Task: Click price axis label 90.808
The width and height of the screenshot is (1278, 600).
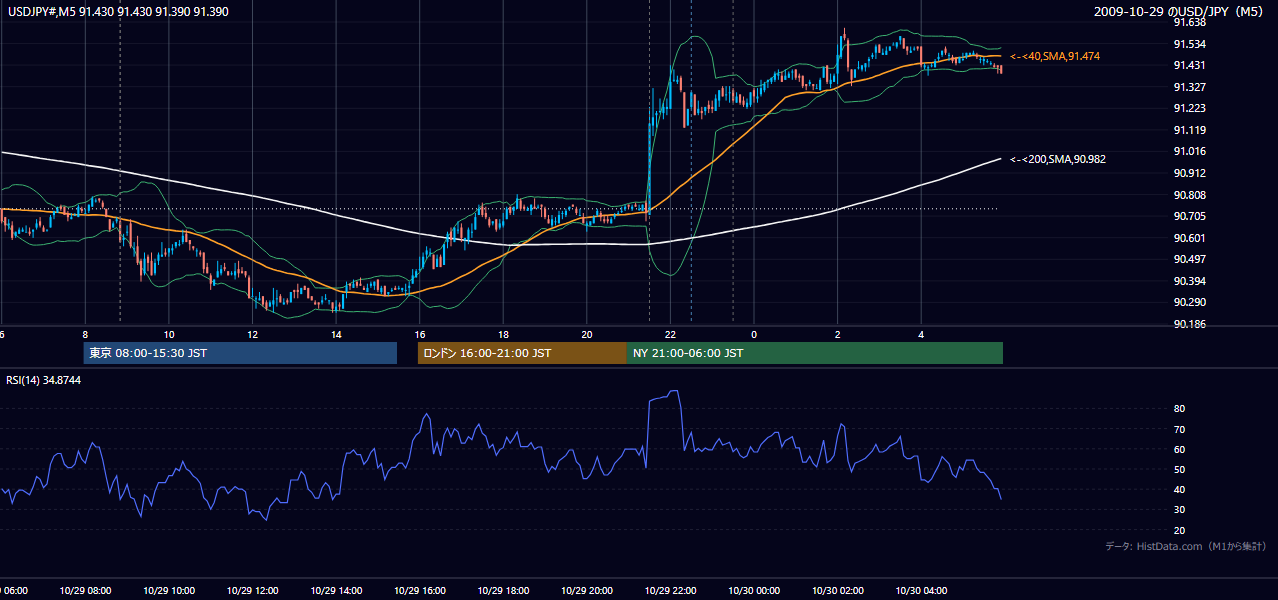Action: point(1189,195)
